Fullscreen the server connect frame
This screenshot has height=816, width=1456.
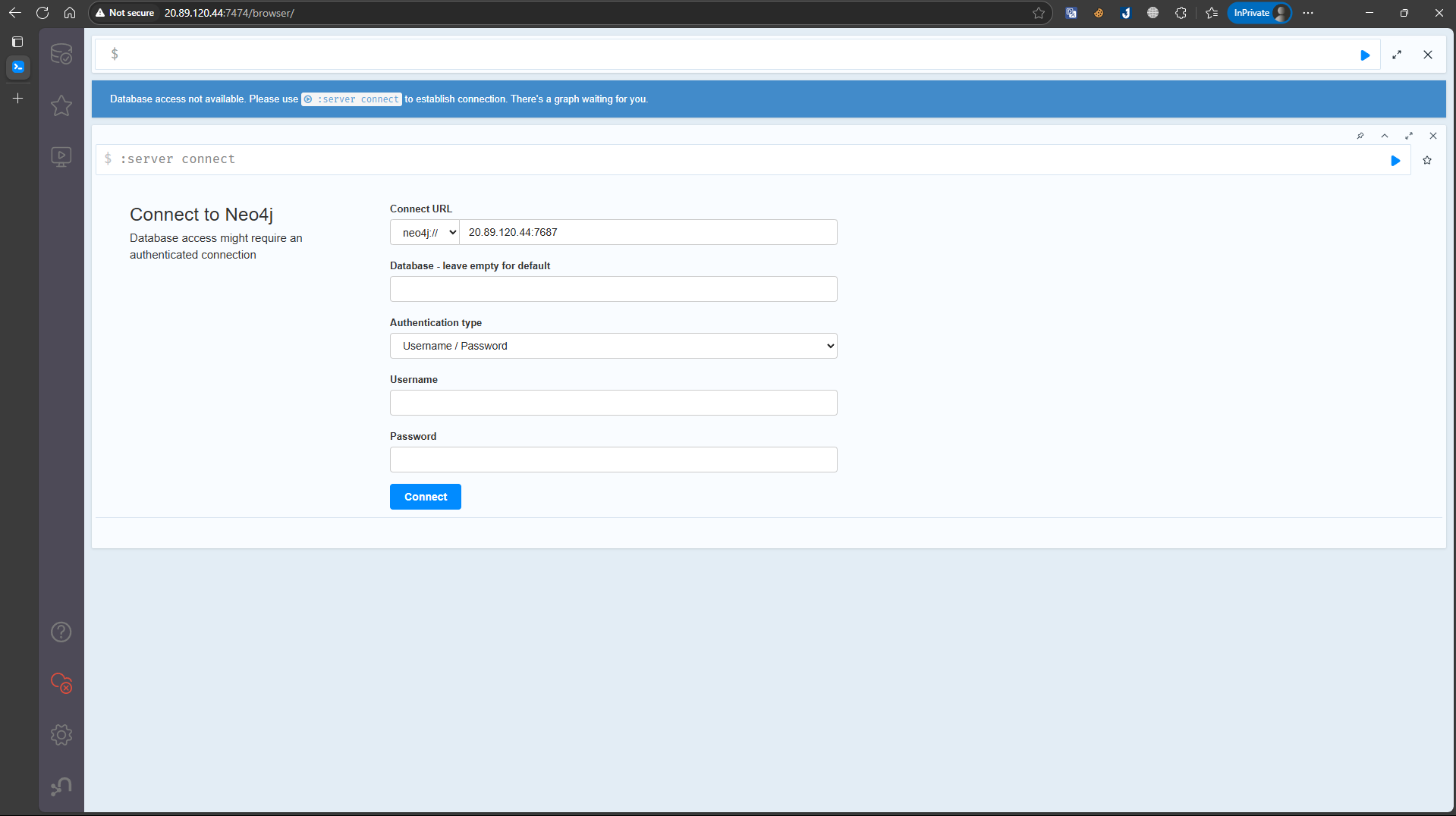1409,136
